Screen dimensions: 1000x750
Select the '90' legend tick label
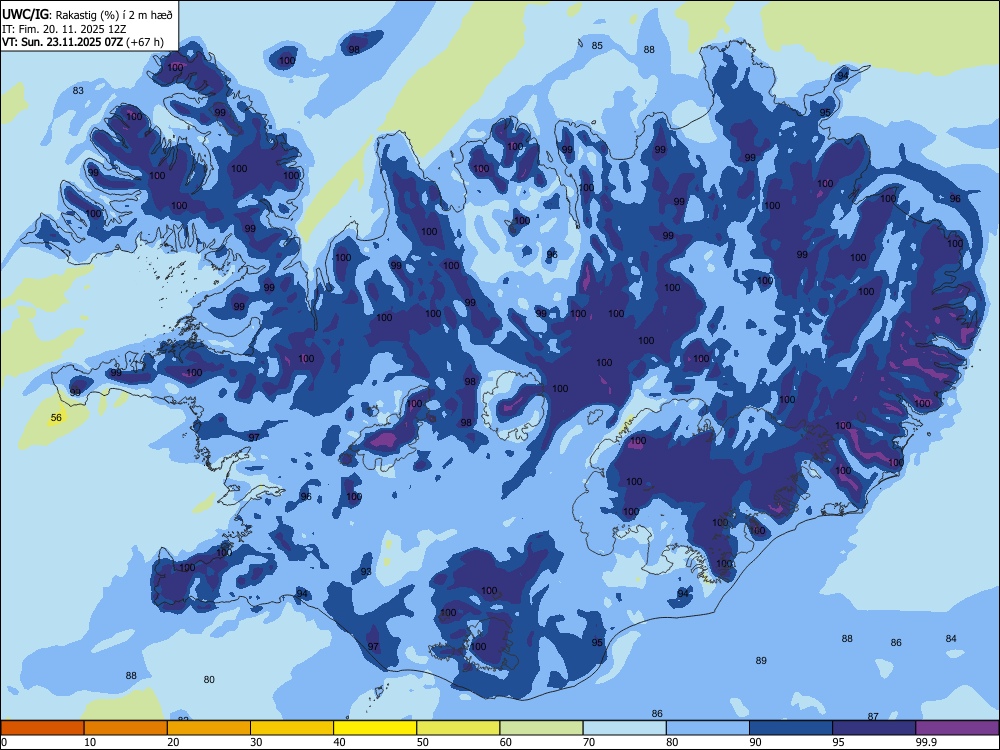755,742
